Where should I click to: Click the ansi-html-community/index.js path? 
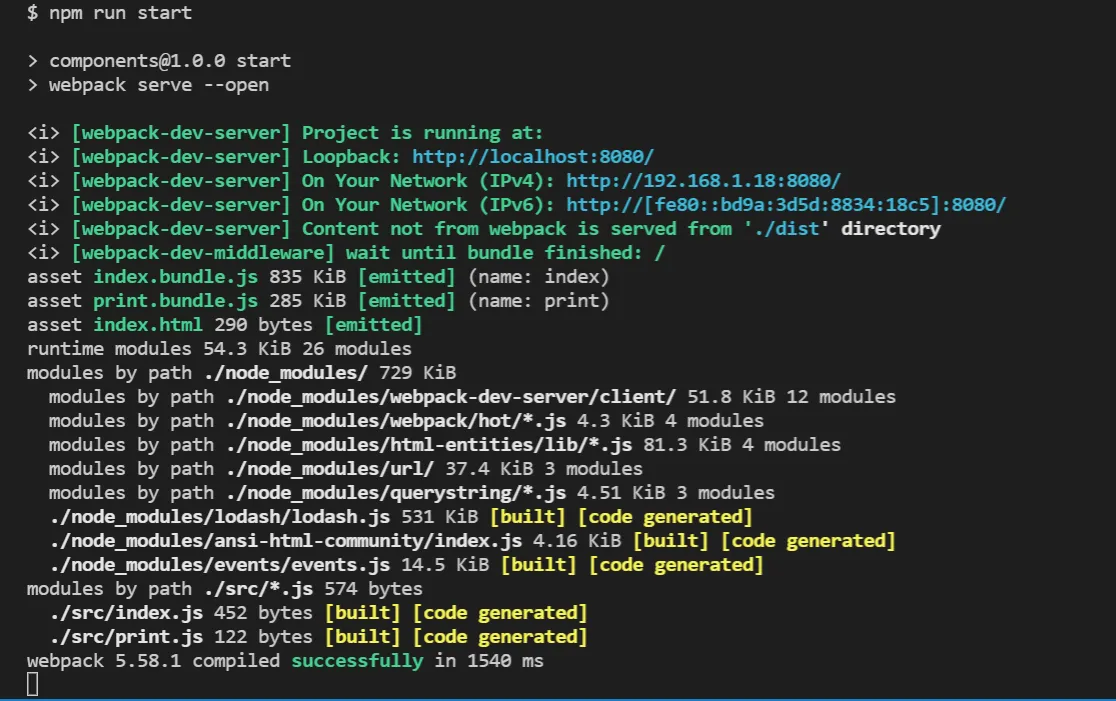(285, 542)
